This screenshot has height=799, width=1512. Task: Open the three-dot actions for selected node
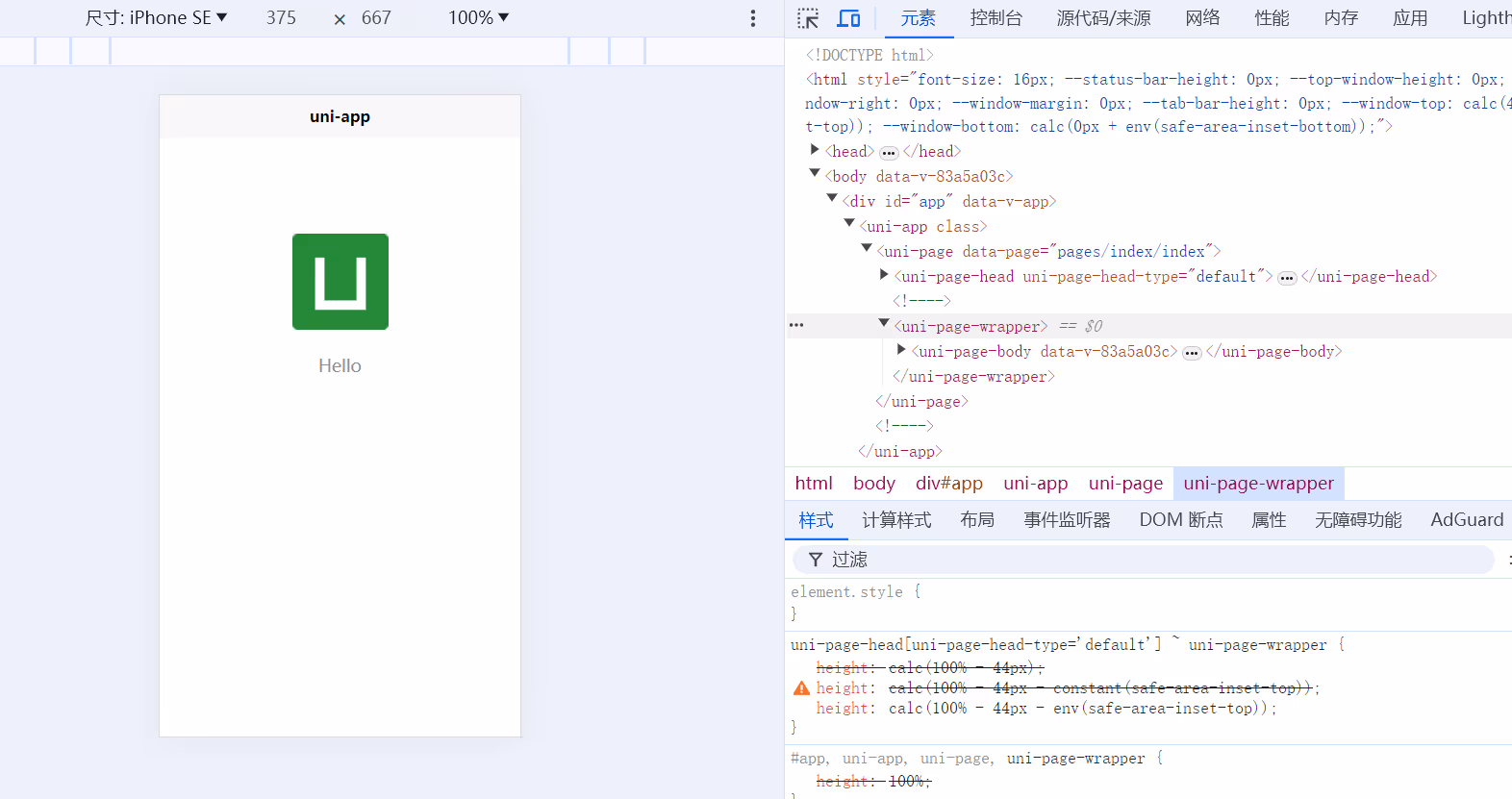(x=796, y=325)
